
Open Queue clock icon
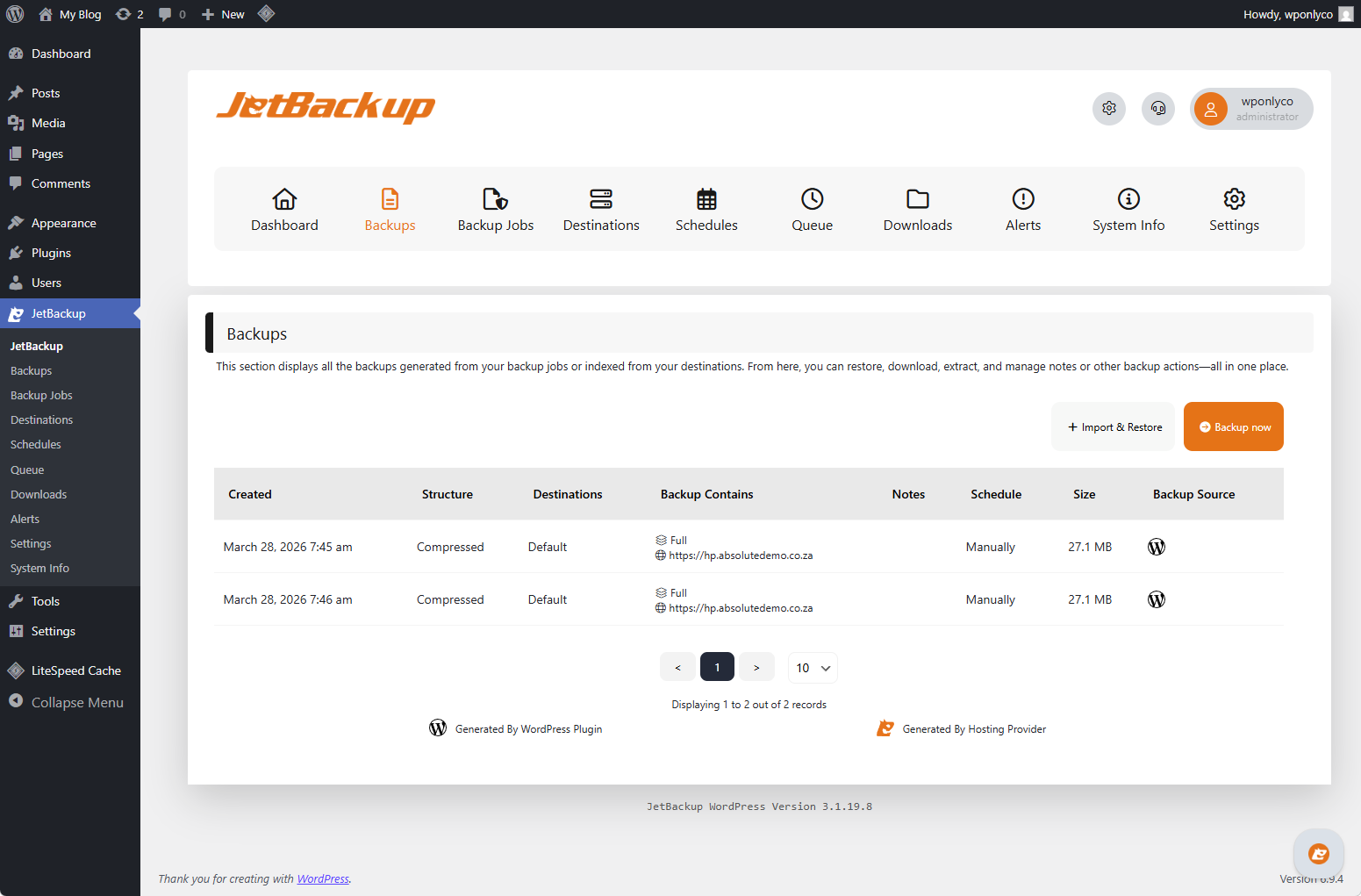coord(813,199)
